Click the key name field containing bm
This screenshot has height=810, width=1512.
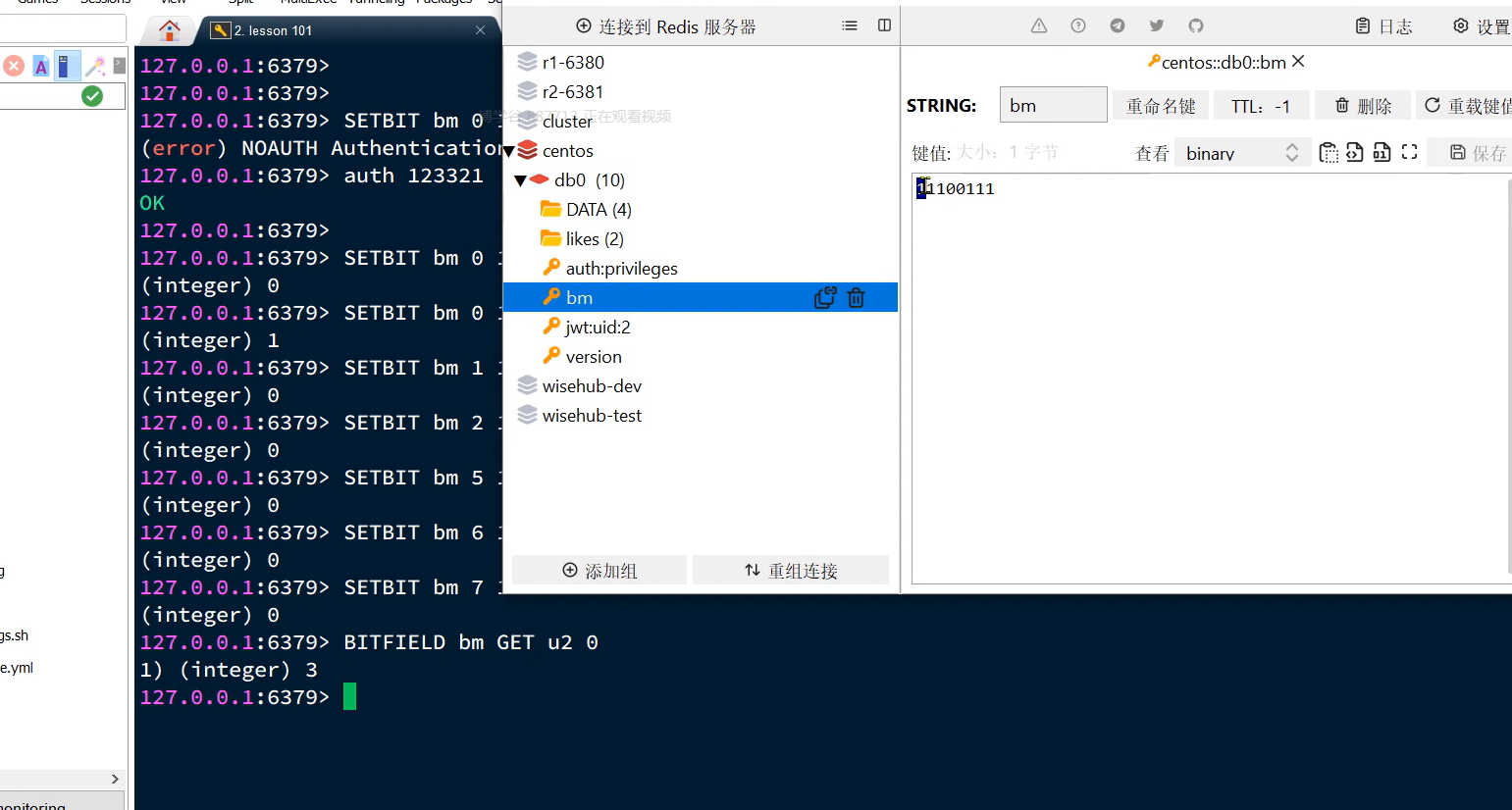[x=1054, y=105]
